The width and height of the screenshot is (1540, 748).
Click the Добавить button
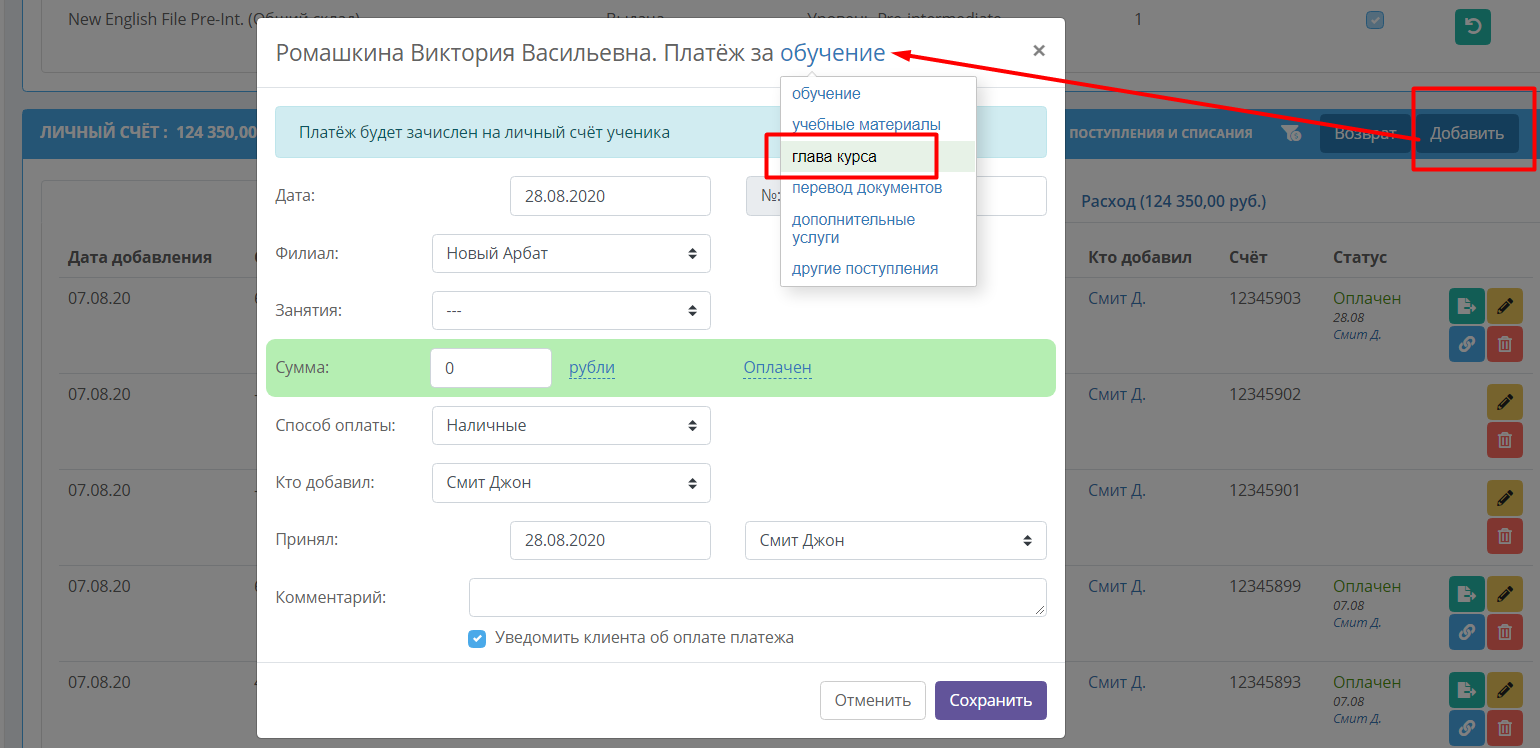[1467, 133]
